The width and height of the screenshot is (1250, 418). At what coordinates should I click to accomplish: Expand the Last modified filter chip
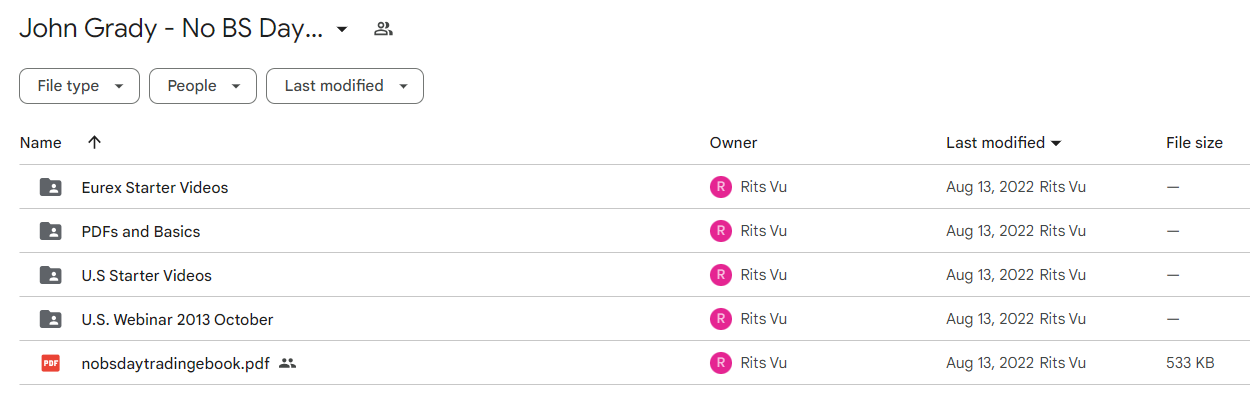(345, 86)
